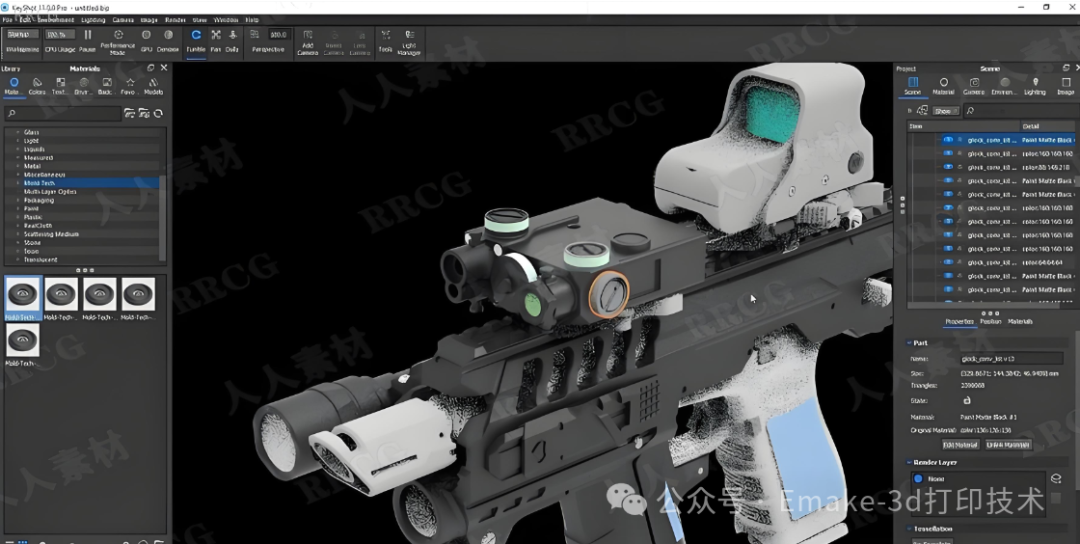Expand the Glass material folder
This screenshot has width=1080, height=544.
point(18,132)
